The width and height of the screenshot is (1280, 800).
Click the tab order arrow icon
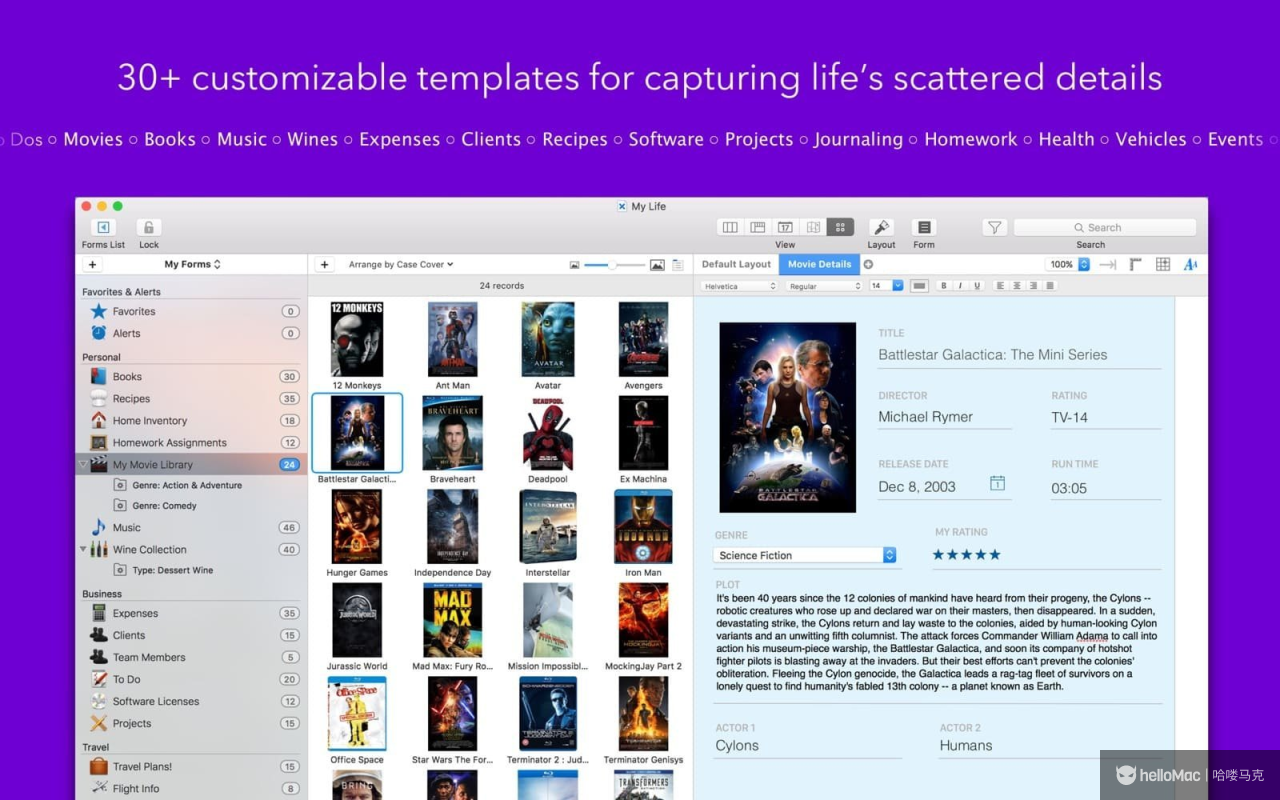[1107, 264]
